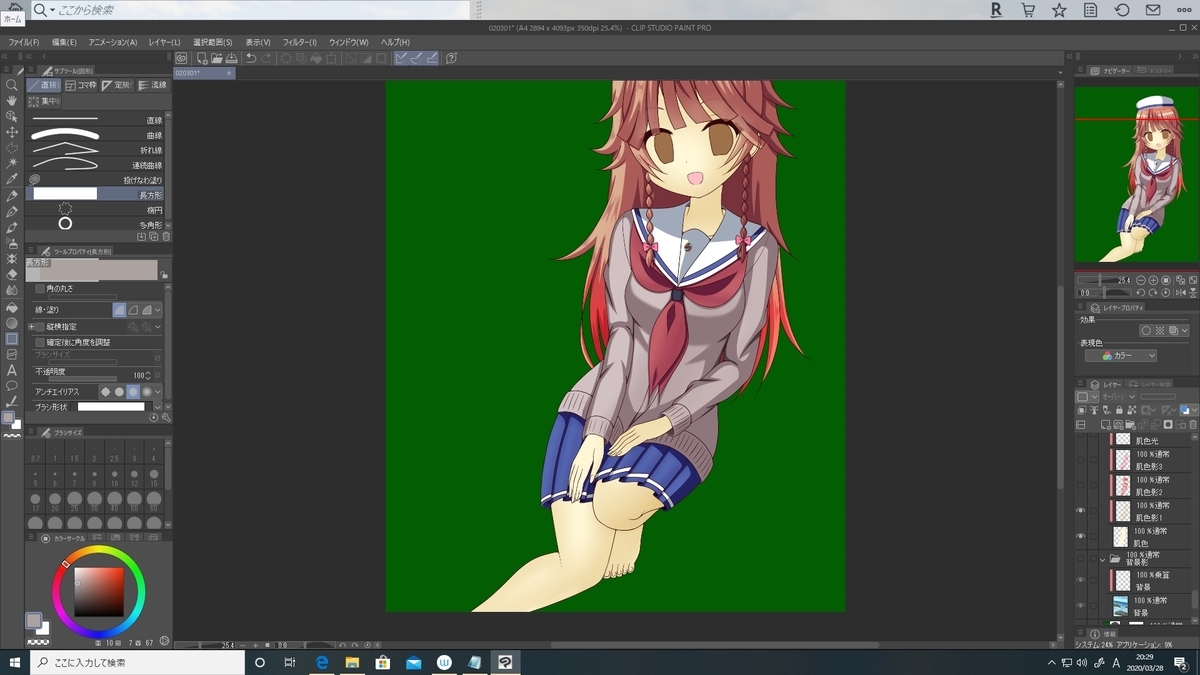Select the 多角形 sub tool

tap(95, 225)
